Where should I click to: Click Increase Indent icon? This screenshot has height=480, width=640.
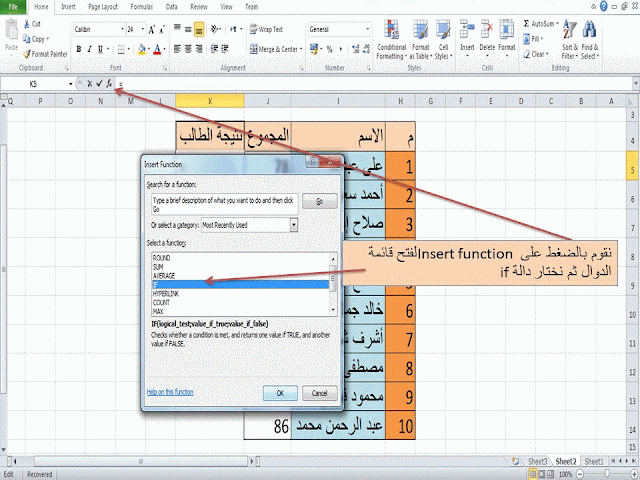click(x=225, y=49)
